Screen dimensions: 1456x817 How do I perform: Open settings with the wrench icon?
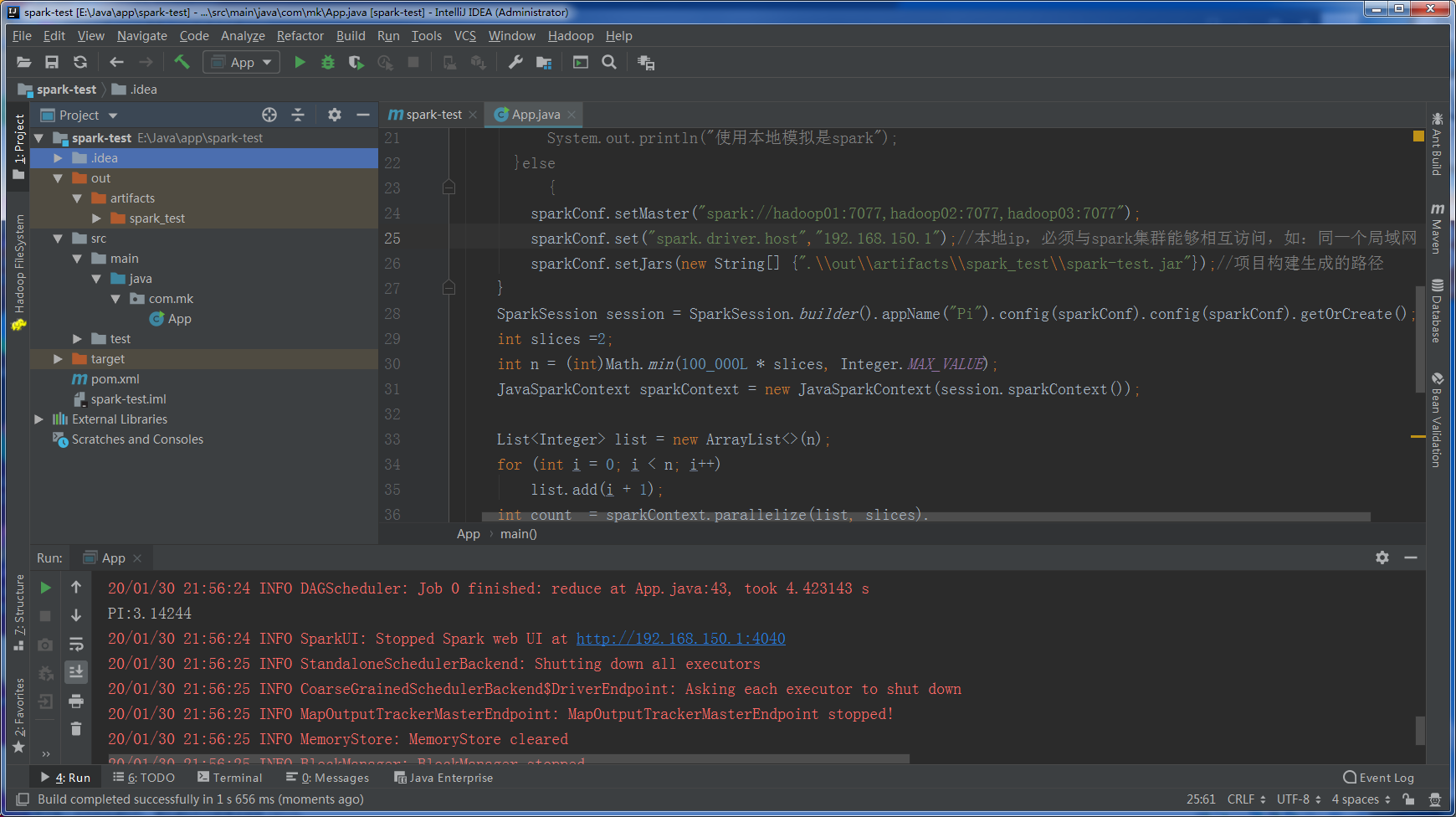(x=515, y=62)
